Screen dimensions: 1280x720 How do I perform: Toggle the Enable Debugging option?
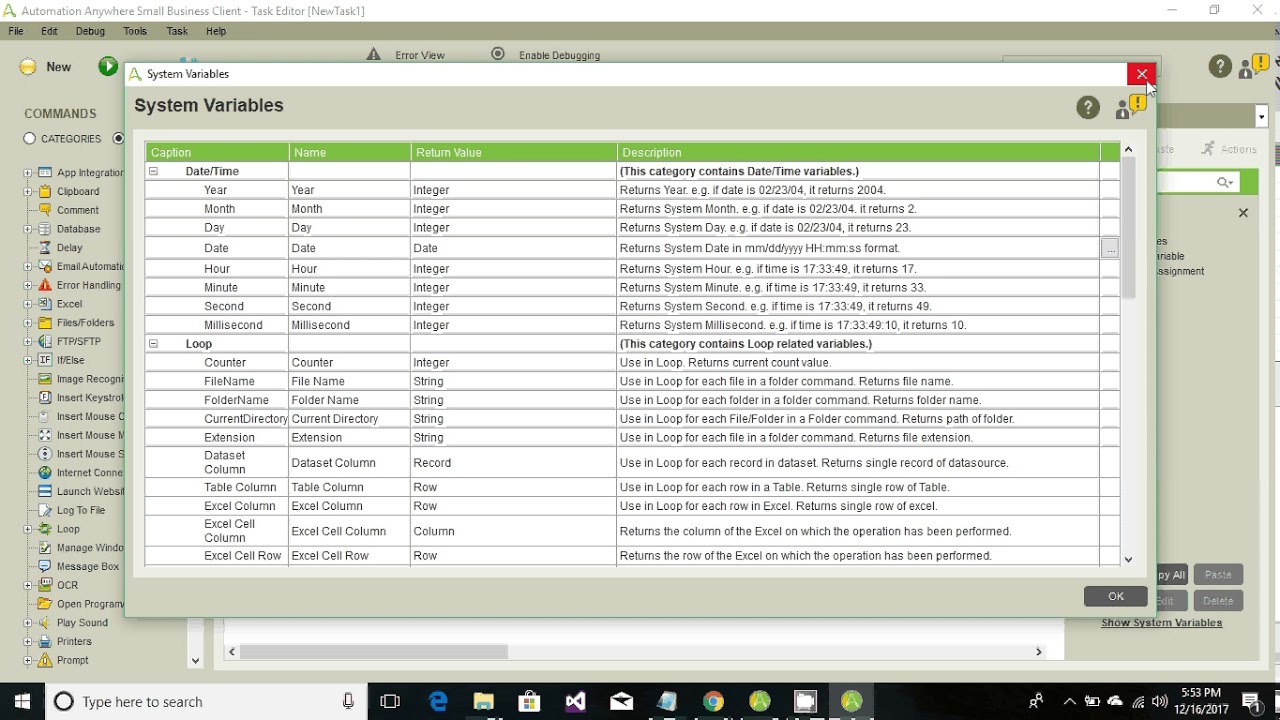pos(498,54)
